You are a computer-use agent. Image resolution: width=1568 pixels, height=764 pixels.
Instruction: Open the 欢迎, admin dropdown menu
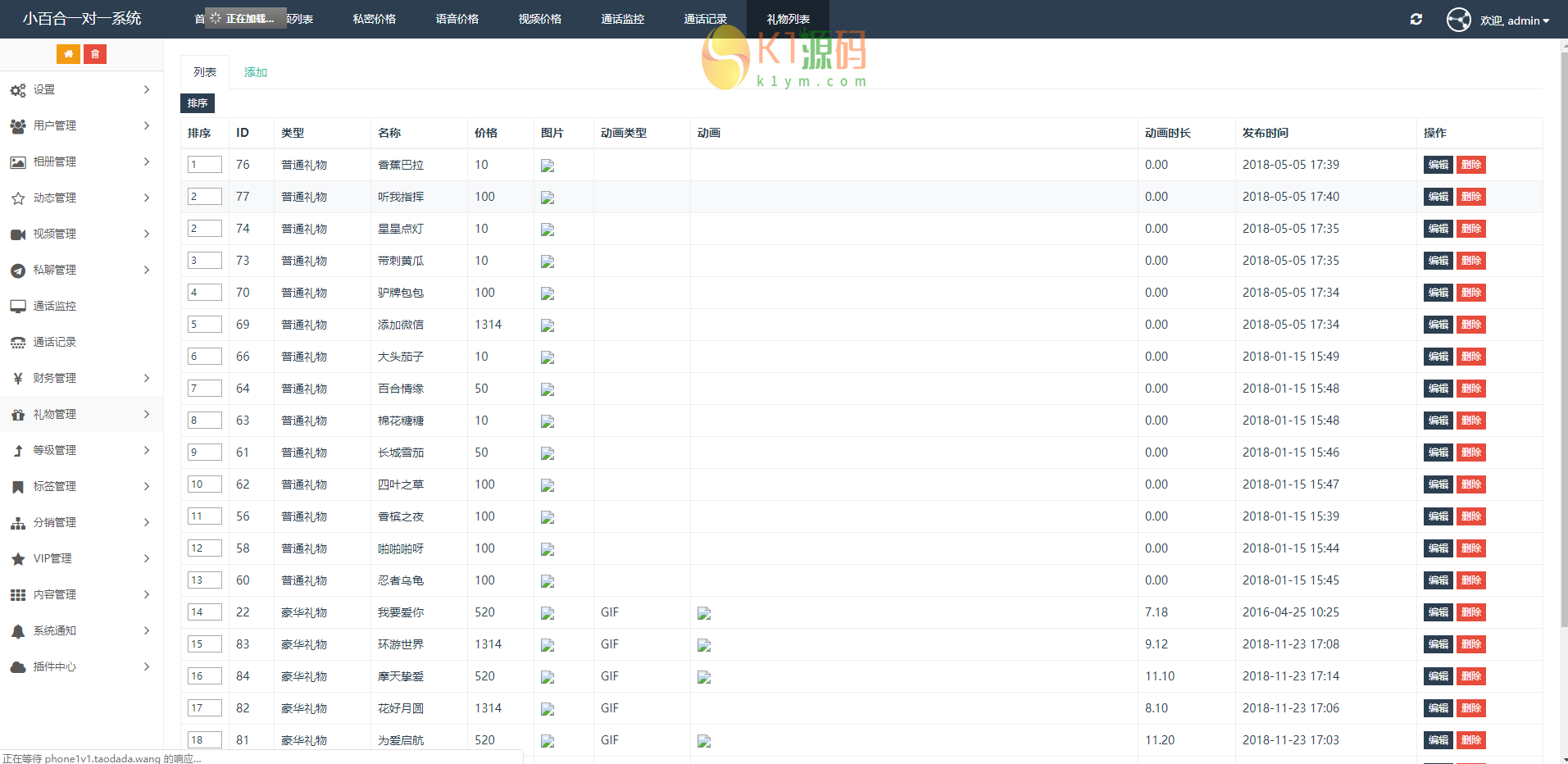(1514, 20)
